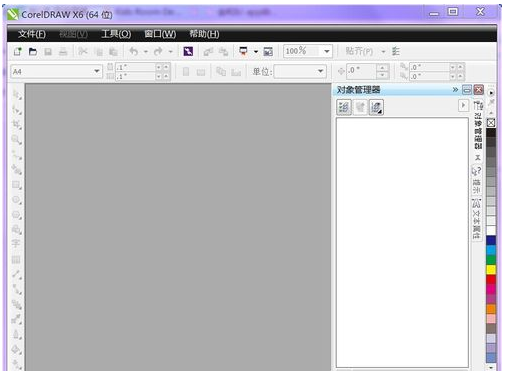Collapse the 对象管理器 docker with the double arrow
This screenshot has height=371, width=505.
(455, 90)
